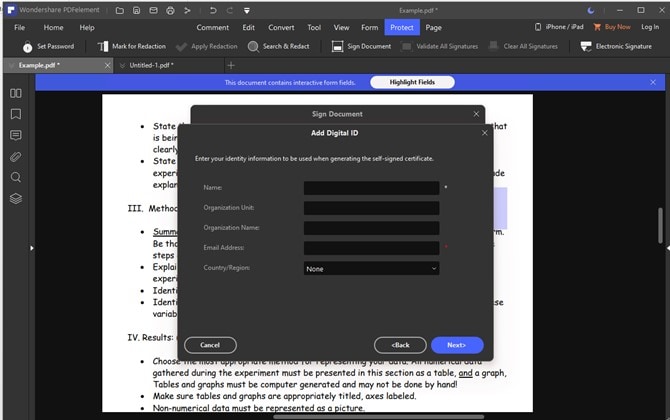Viewport: 670px width, 420px height.
Task: Open the comments panel icon
Action: [16, 135]
